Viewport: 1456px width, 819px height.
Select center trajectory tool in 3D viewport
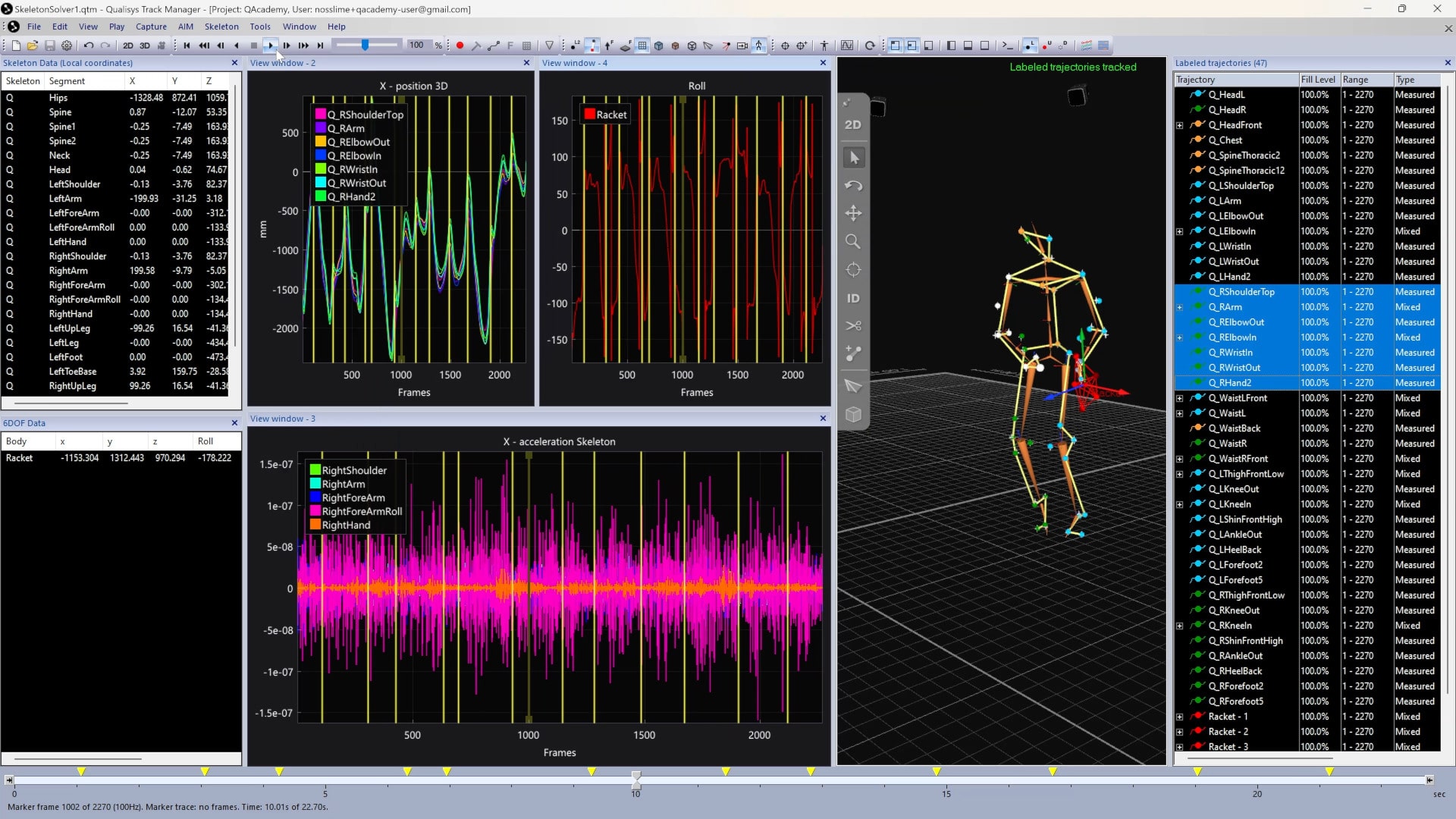pos(854,270)
